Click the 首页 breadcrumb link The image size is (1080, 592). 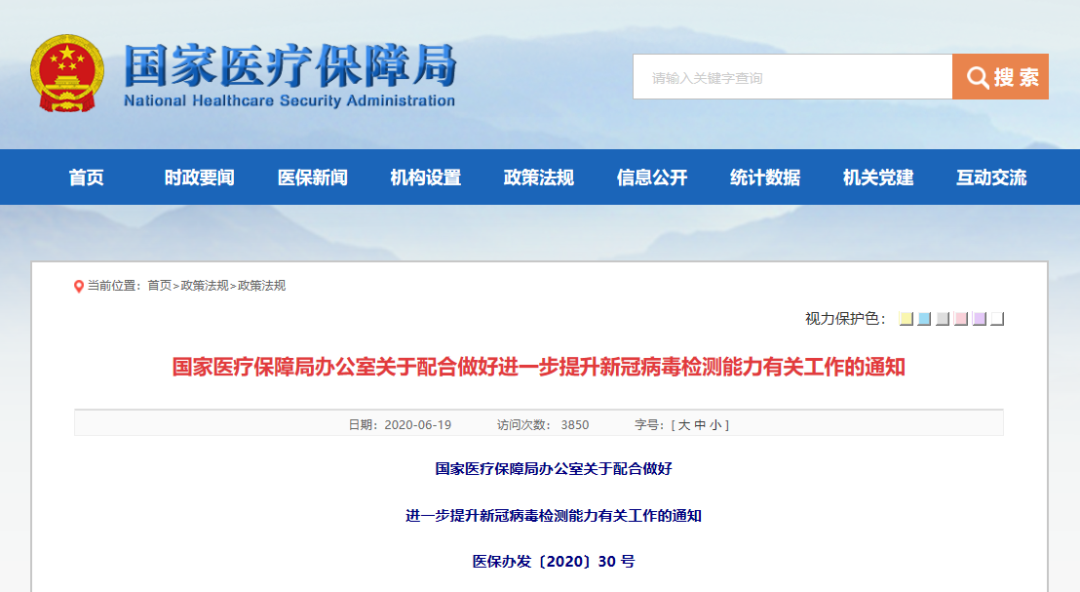pyautogui.click(x=159, y=286)
